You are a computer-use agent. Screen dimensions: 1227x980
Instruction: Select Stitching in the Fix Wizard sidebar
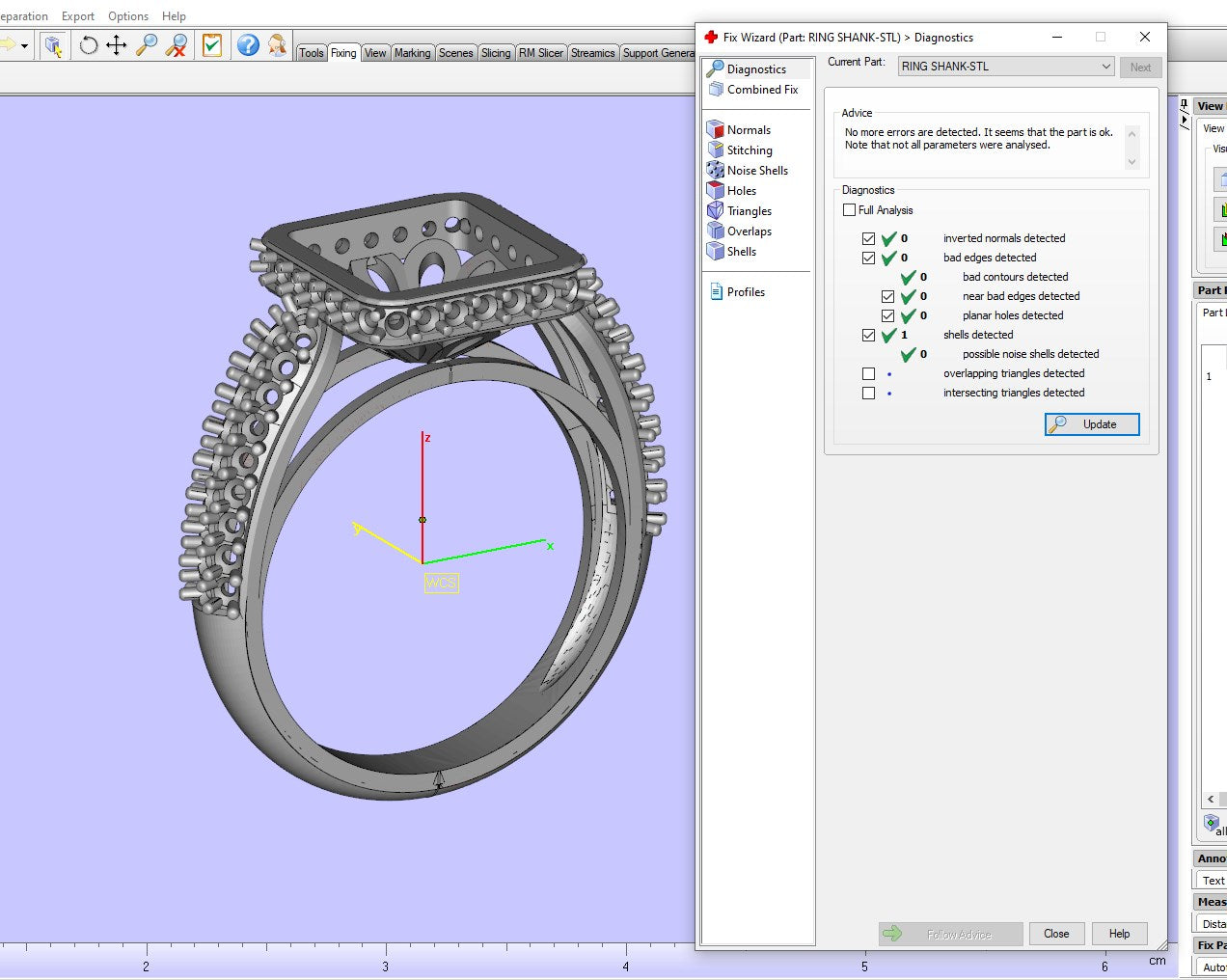coord(749,150)
